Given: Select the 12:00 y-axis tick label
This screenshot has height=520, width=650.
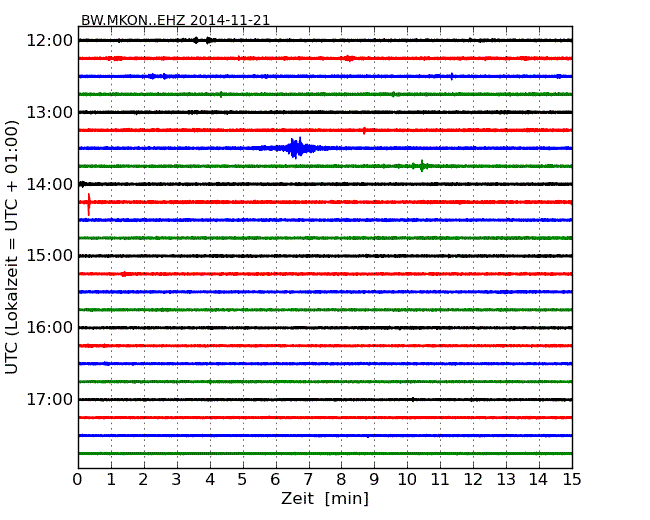Looking at the screenshot, I should 50,41.
